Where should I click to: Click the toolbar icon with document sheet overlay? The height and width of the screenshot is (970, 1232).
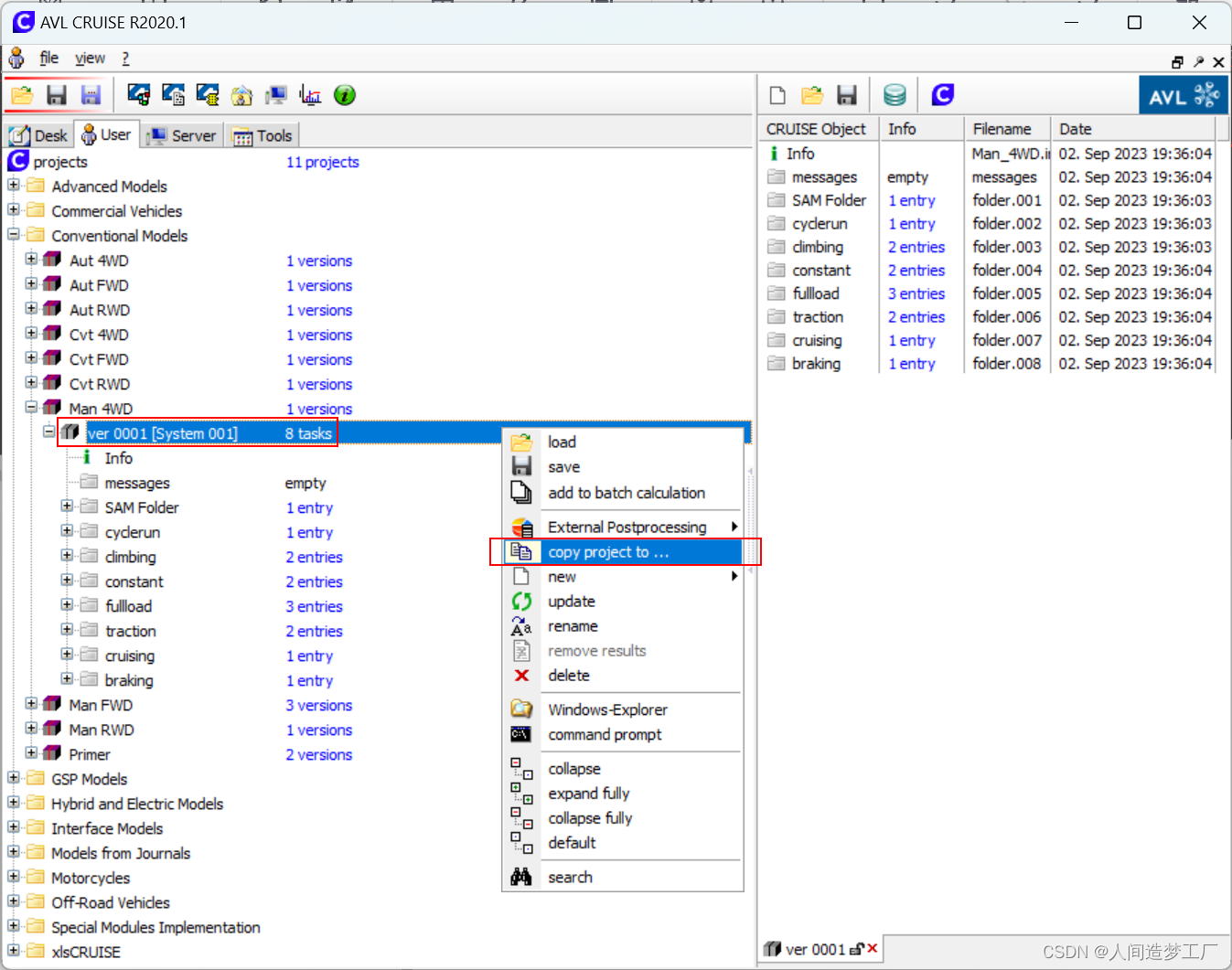point(173,95)
